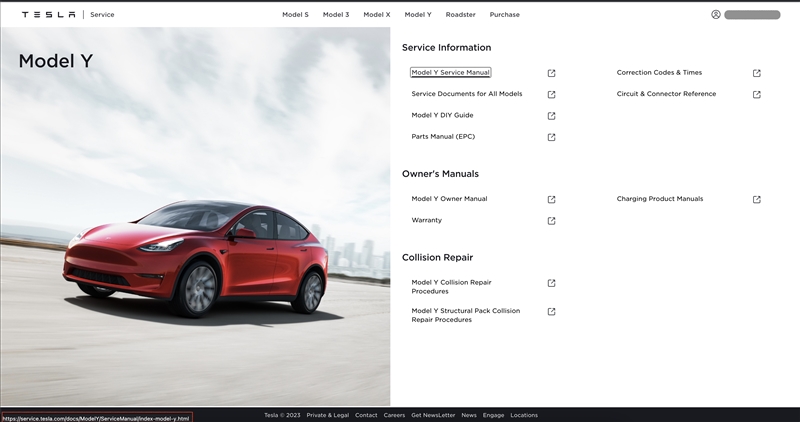The height and width of the screenshot is (422, 800).
Task: Click the Tesla logo in header
Action: 48,15
